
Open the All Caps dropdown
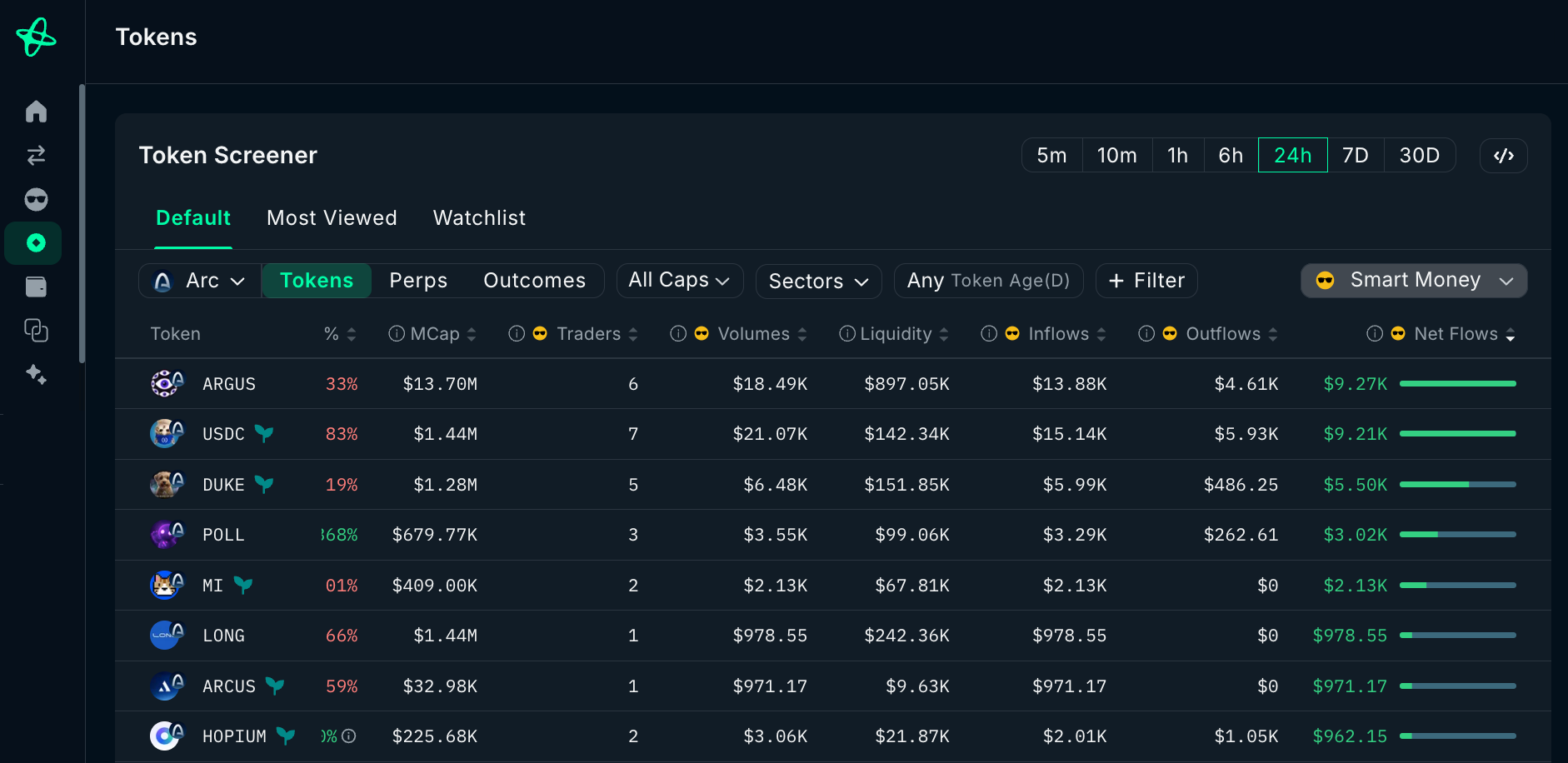(x=679, y=281)
